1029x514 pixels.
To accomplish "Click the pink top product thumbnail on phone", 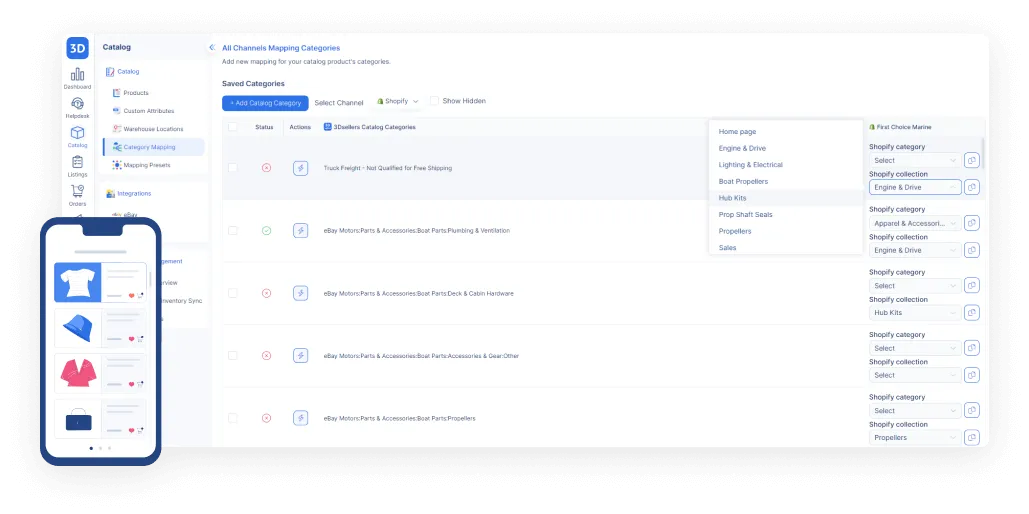I will tap(77, 373).
